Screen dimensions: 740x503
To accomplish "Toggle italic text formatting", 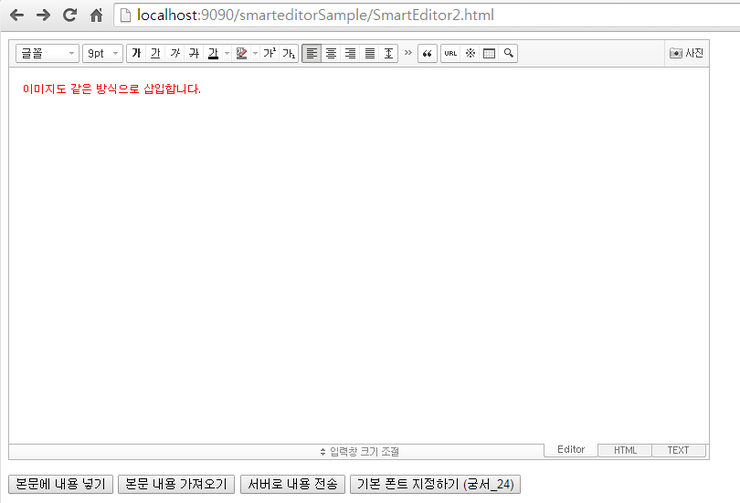I will [175, 53].
